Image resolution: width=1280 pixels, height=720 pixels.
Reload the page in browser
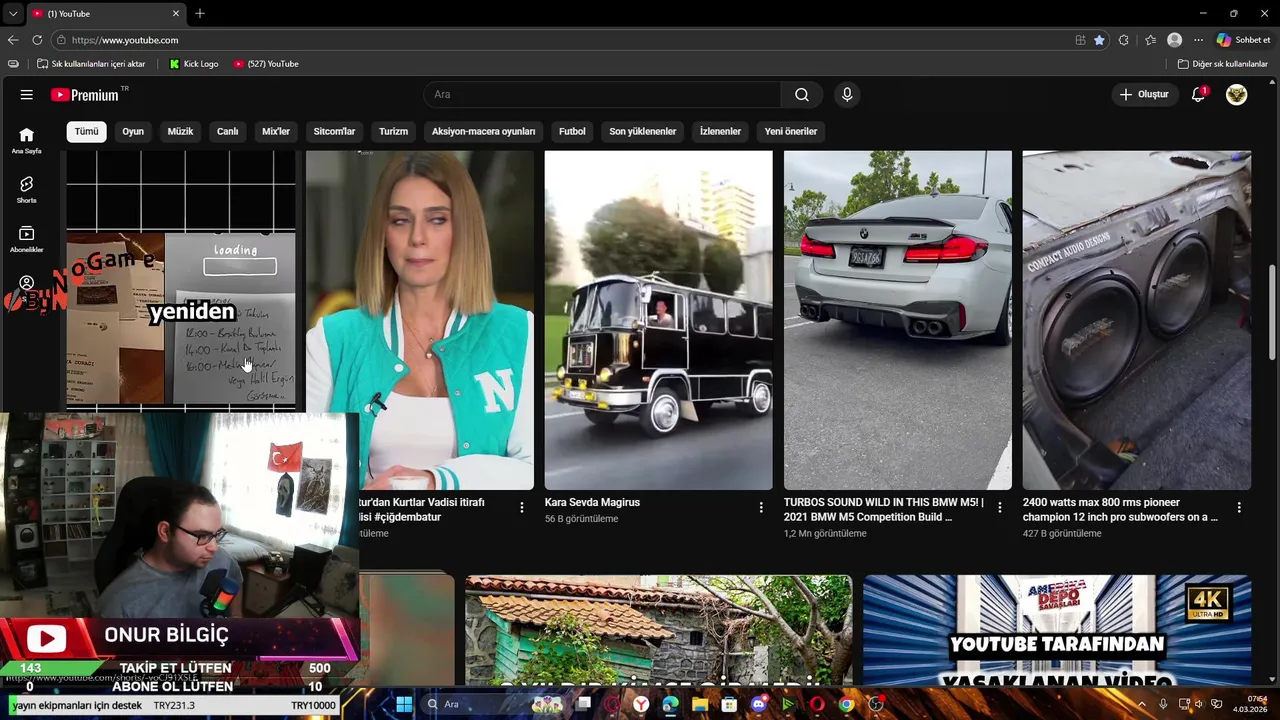pos(37,40)
